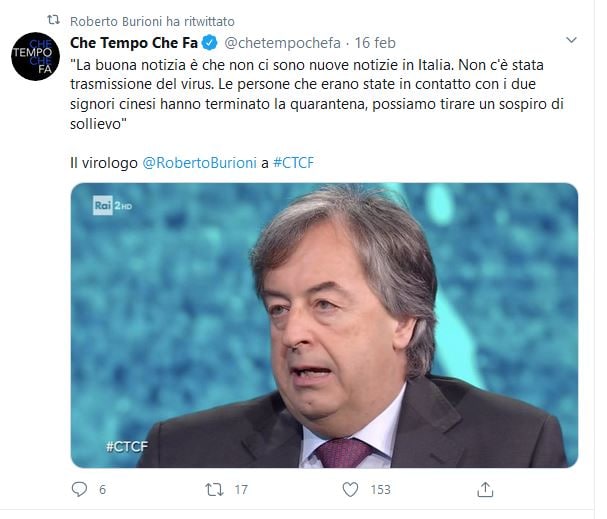Screen dimensions: 607x519
Task: Click the 6 replies count
Action: click(102, 490)
